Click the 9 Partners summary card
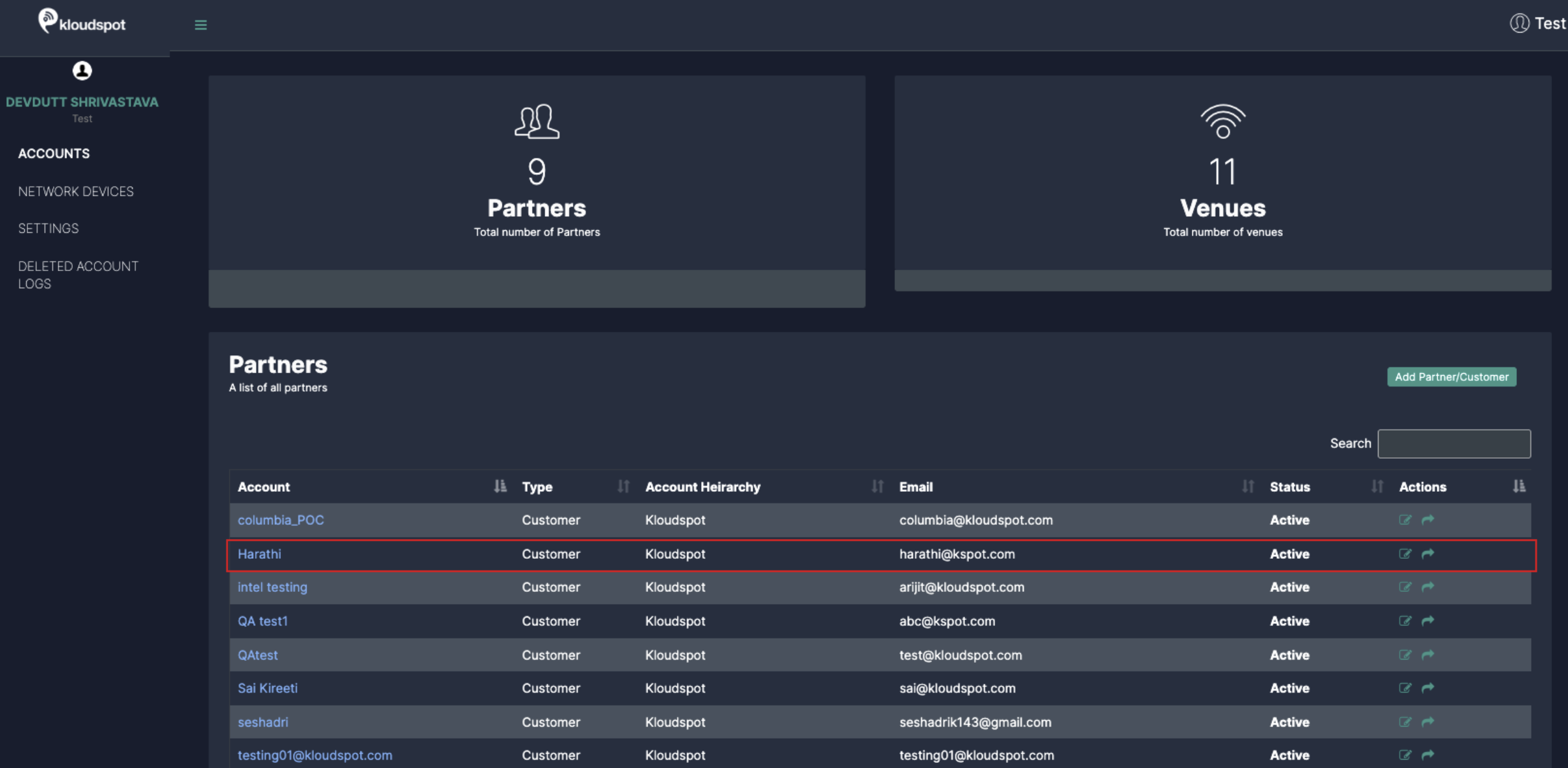This screenshot has height=768, width=1568. 537,191
